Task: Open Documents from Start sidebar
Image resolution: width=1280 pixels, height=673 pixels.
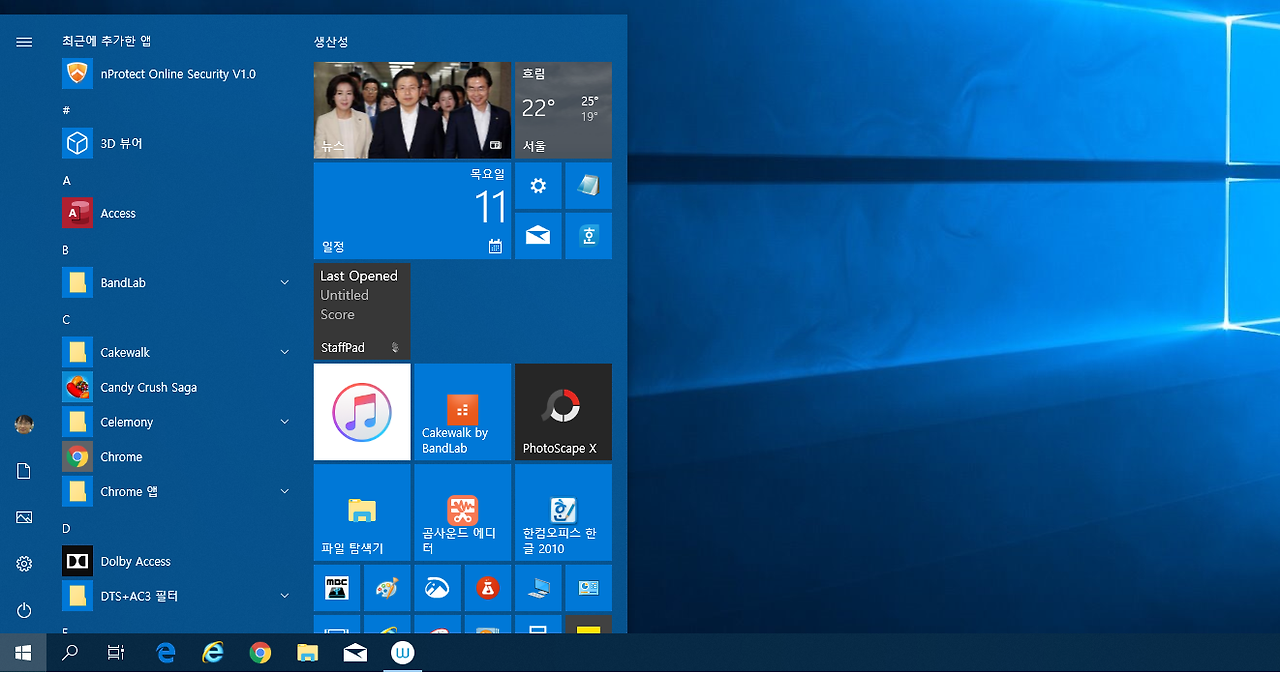Action: click(x=24, y=471)
